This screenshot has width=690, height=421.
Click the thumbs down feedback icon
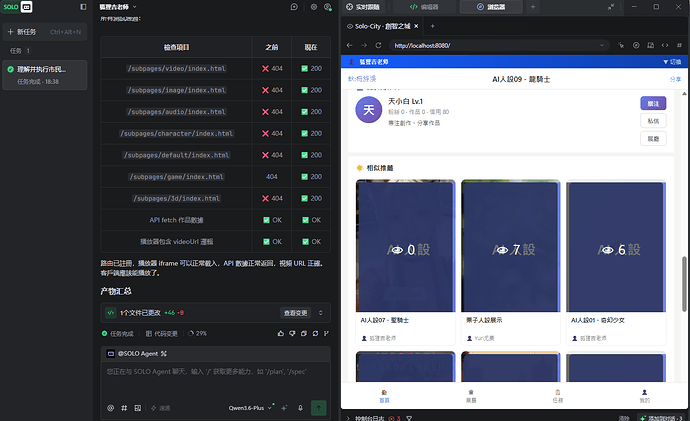[x=292, y=333]
